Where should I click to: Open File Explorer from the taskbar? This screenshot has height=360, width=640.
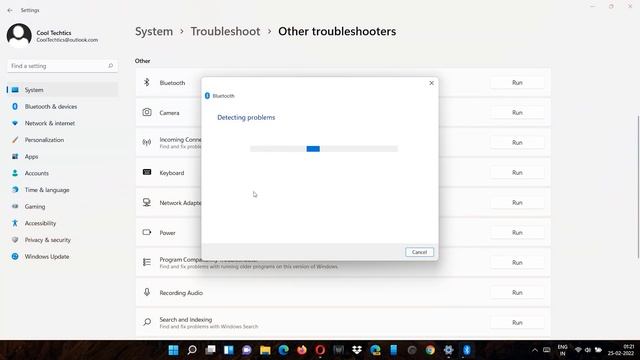point(265,350)
